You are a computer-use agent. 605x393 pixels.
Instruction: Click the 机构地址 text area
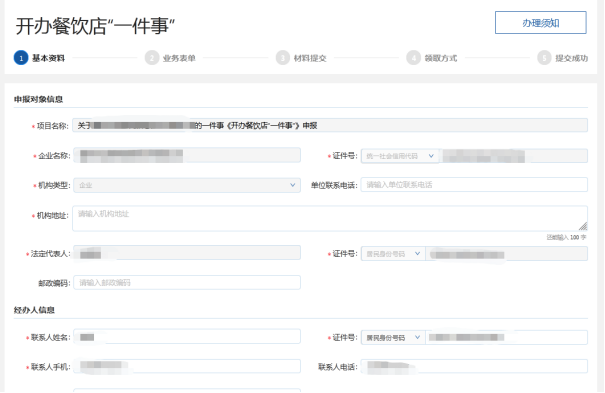[x=330, y=218]
